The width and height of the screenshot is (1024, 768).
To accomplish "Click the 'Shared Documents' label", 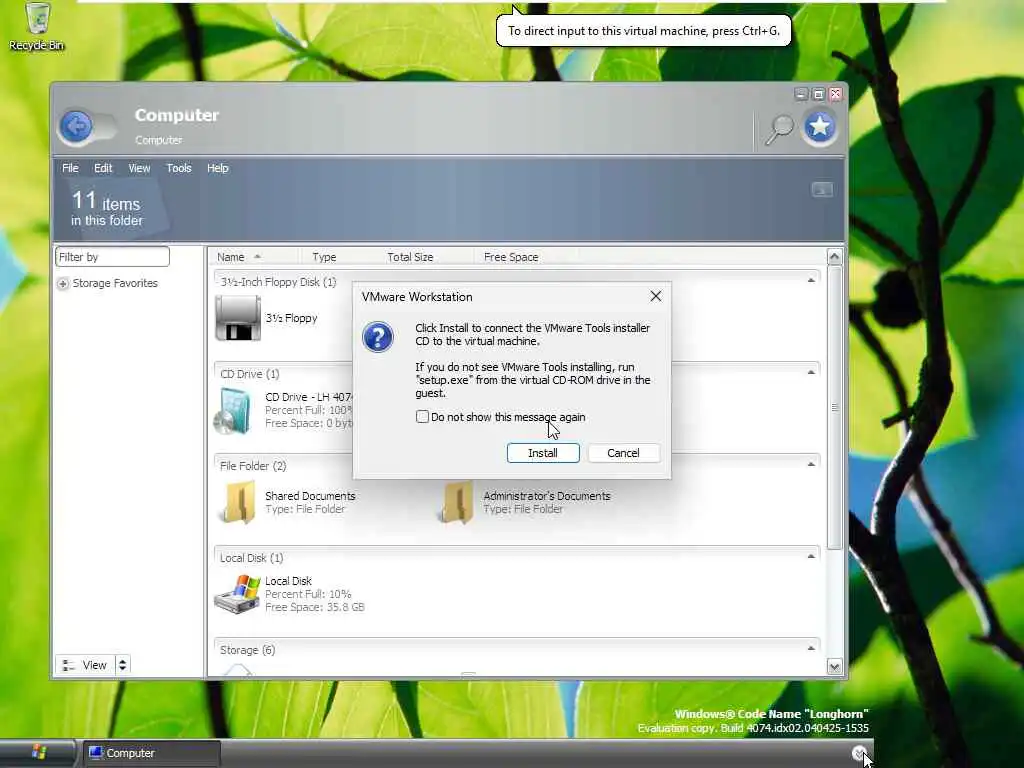I will tap(310, 496).
